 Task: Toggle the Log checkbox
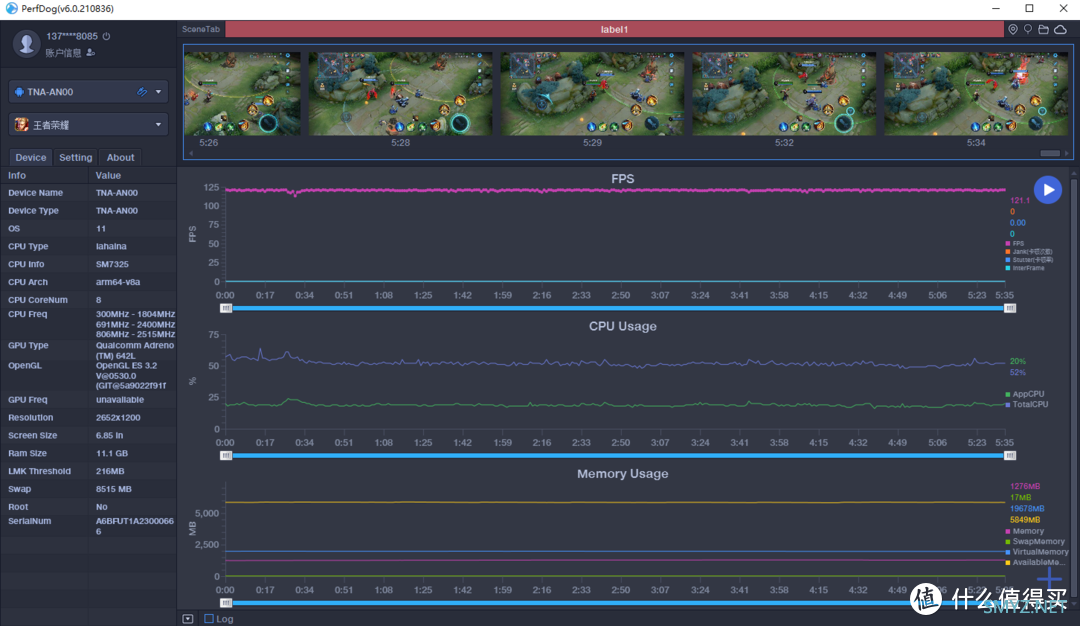pyautogui.click(x=209, y=618)
